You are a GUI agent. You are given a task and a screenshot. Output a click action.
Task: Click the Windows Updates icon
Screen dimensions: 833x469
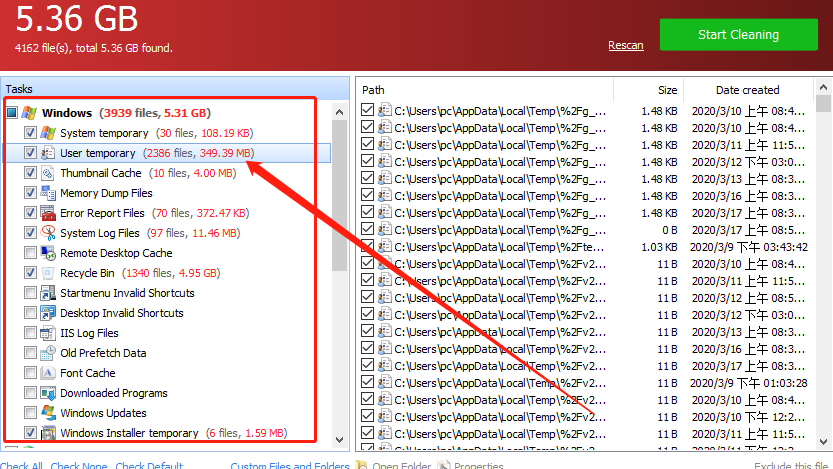tap(48, 413)
